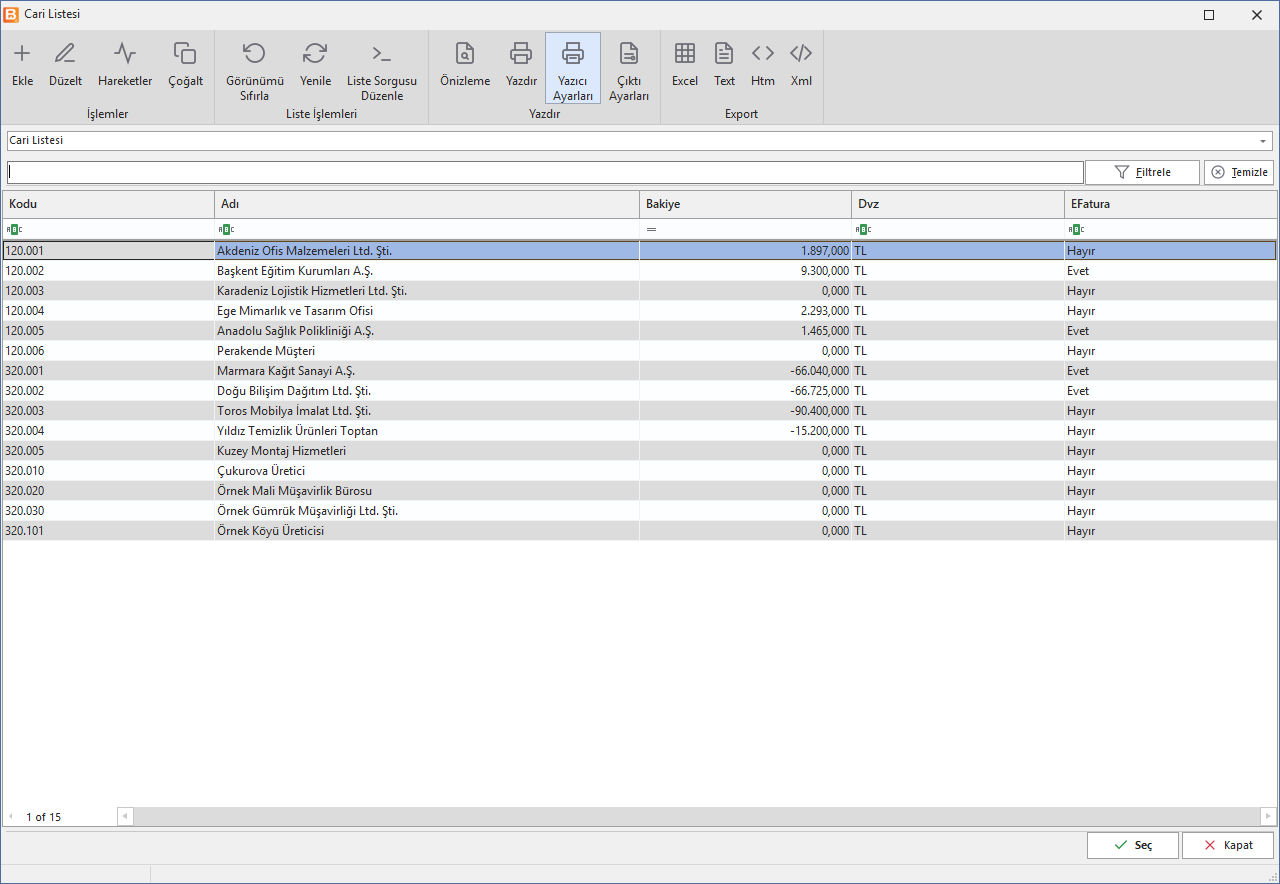Screen dimensions: 1280x884
Task: Show Hareketler for selected account
Action: (x=125, y=65)
